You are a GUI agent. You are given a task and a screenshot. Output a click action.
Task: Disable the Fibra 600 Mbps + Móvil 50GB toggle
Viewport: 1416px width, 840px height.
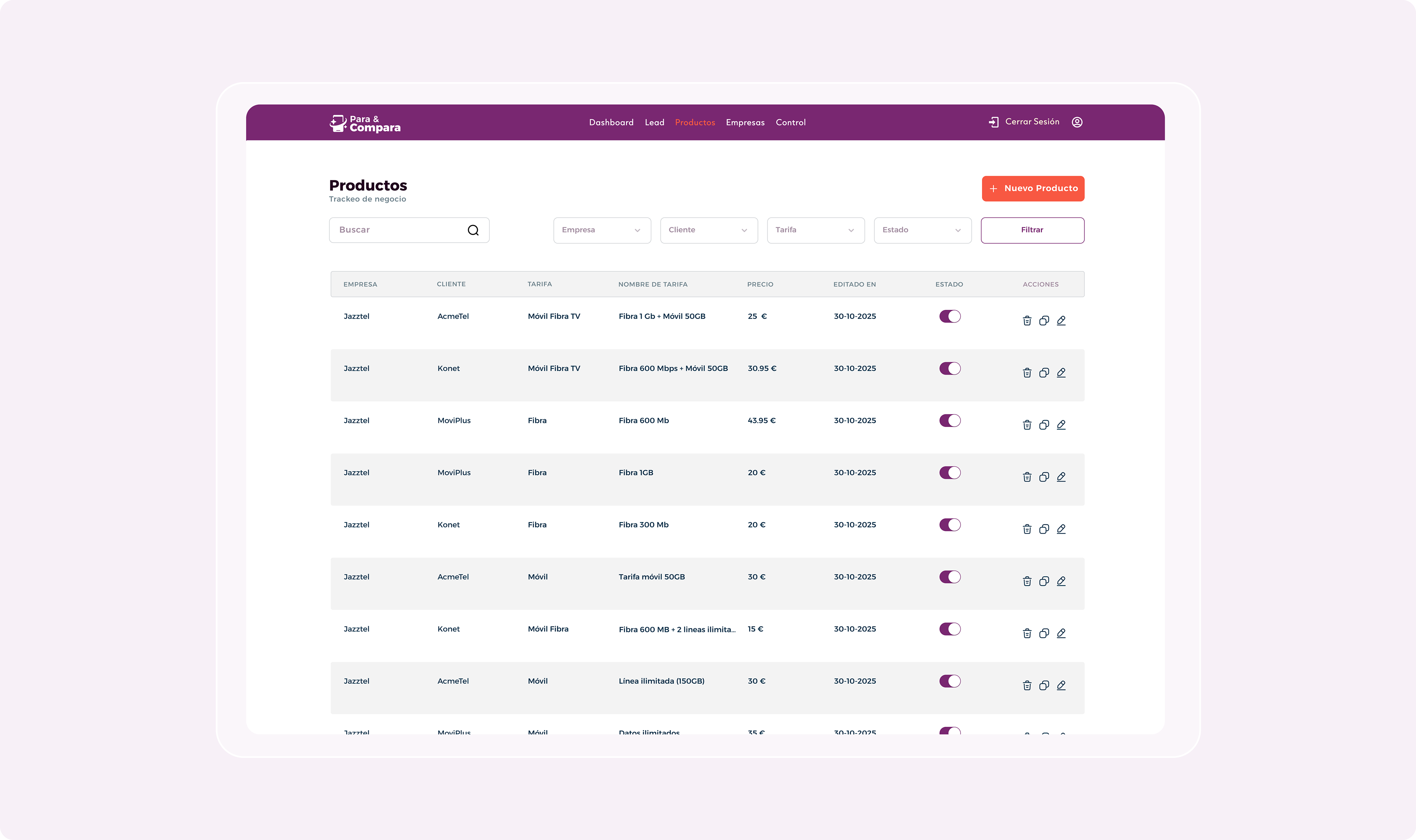pos(950,368)
